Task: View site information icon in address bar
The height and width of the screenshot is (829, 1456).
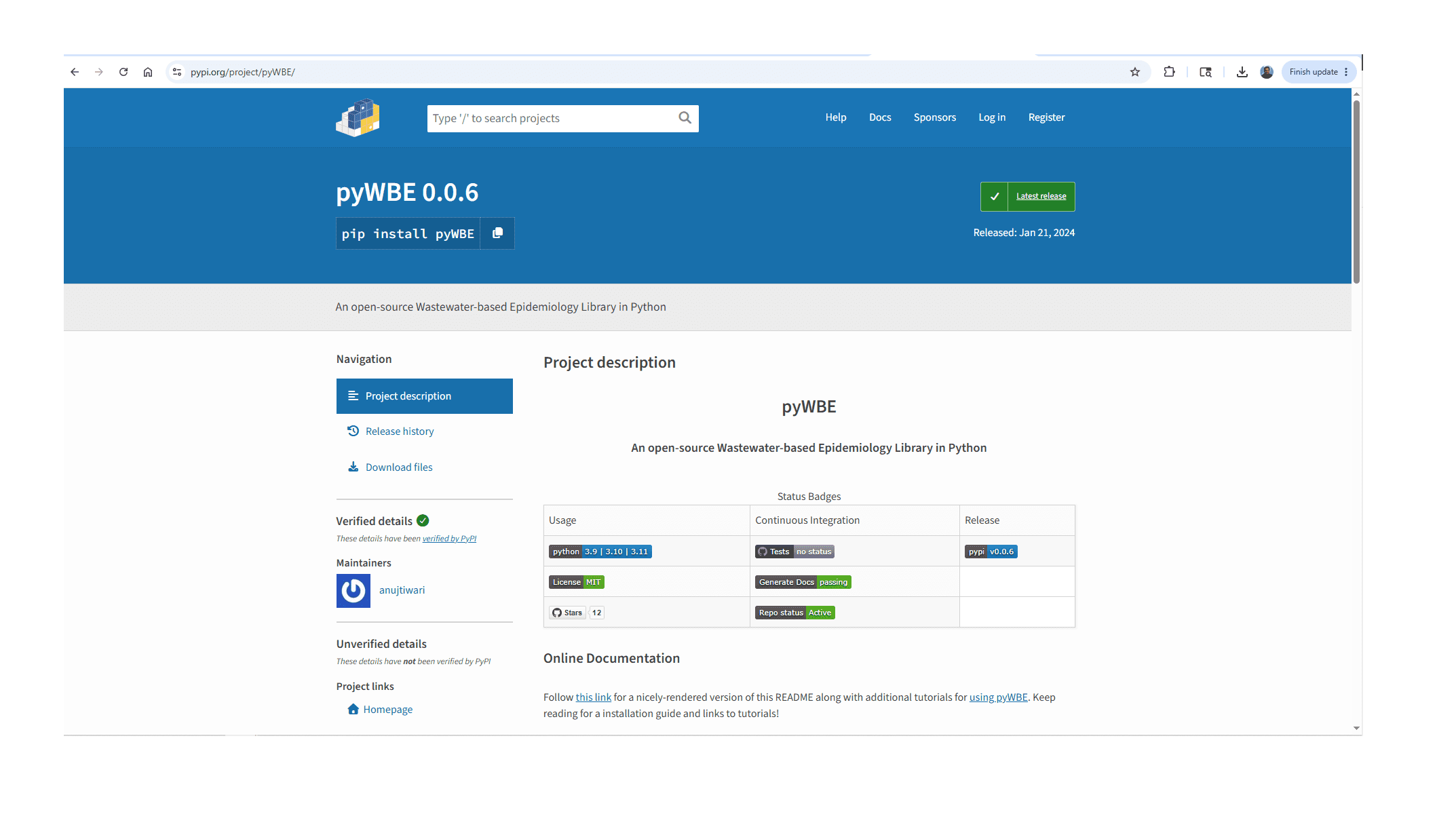Action: [x=177, y=72]
